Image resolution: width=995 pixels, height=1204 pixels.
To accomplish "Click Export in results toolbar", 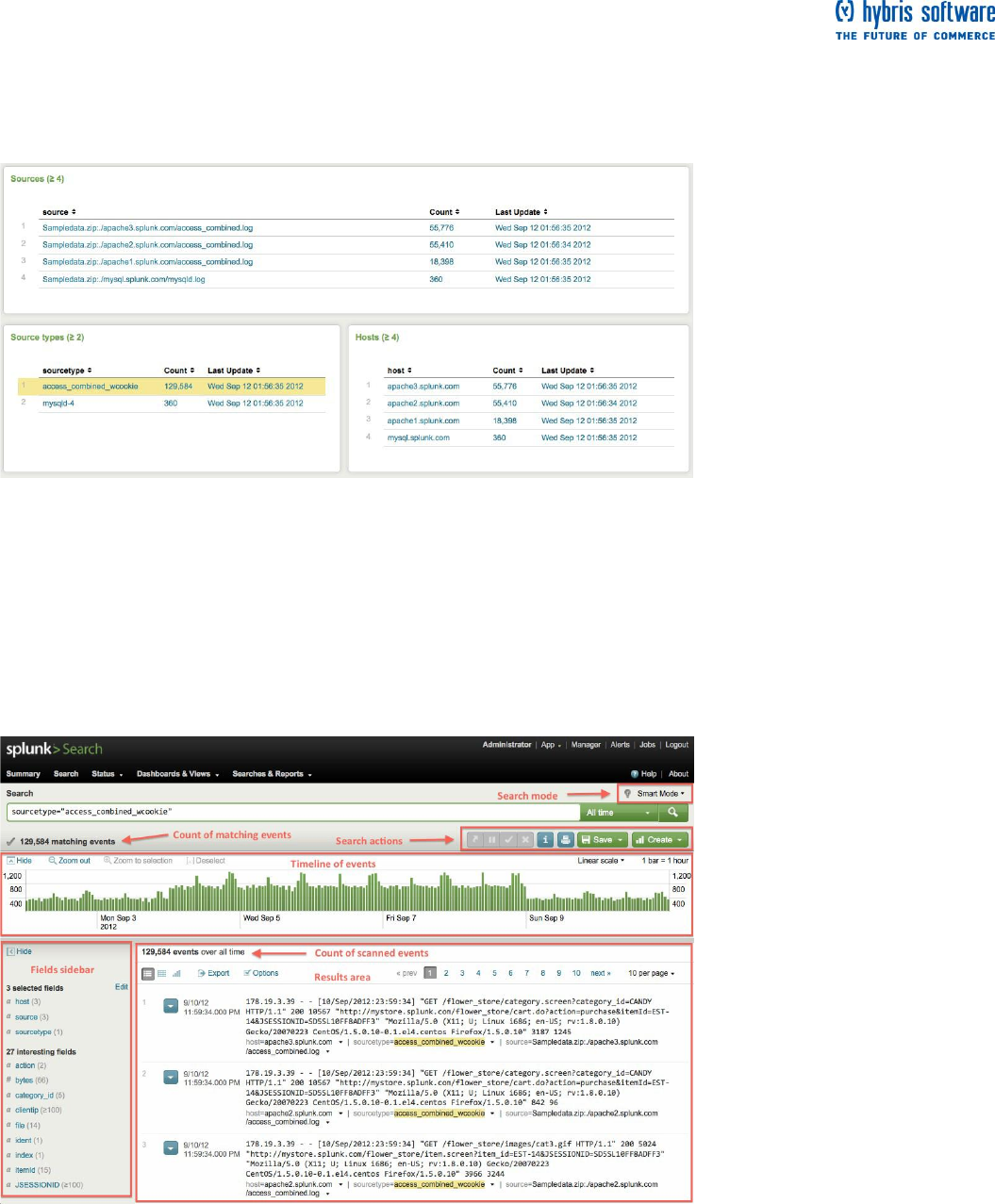I will (x=214, y=973).
